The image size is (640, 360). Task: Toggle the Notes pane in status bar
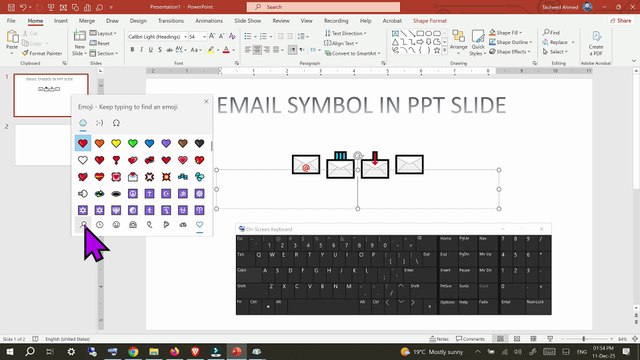tap(439, 339)
